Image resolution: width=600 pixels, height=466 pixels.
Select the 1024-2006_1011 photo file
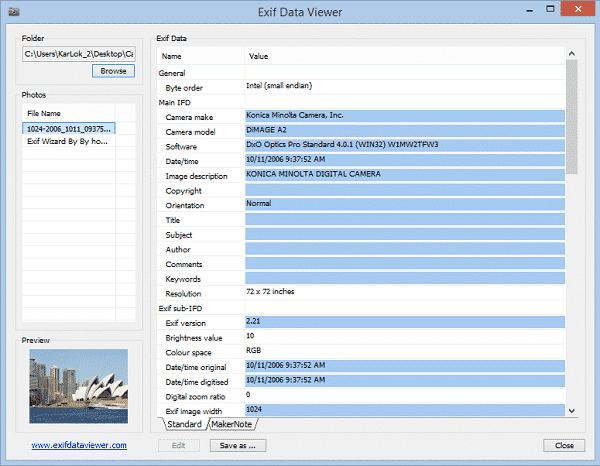[x=69, y=128]
